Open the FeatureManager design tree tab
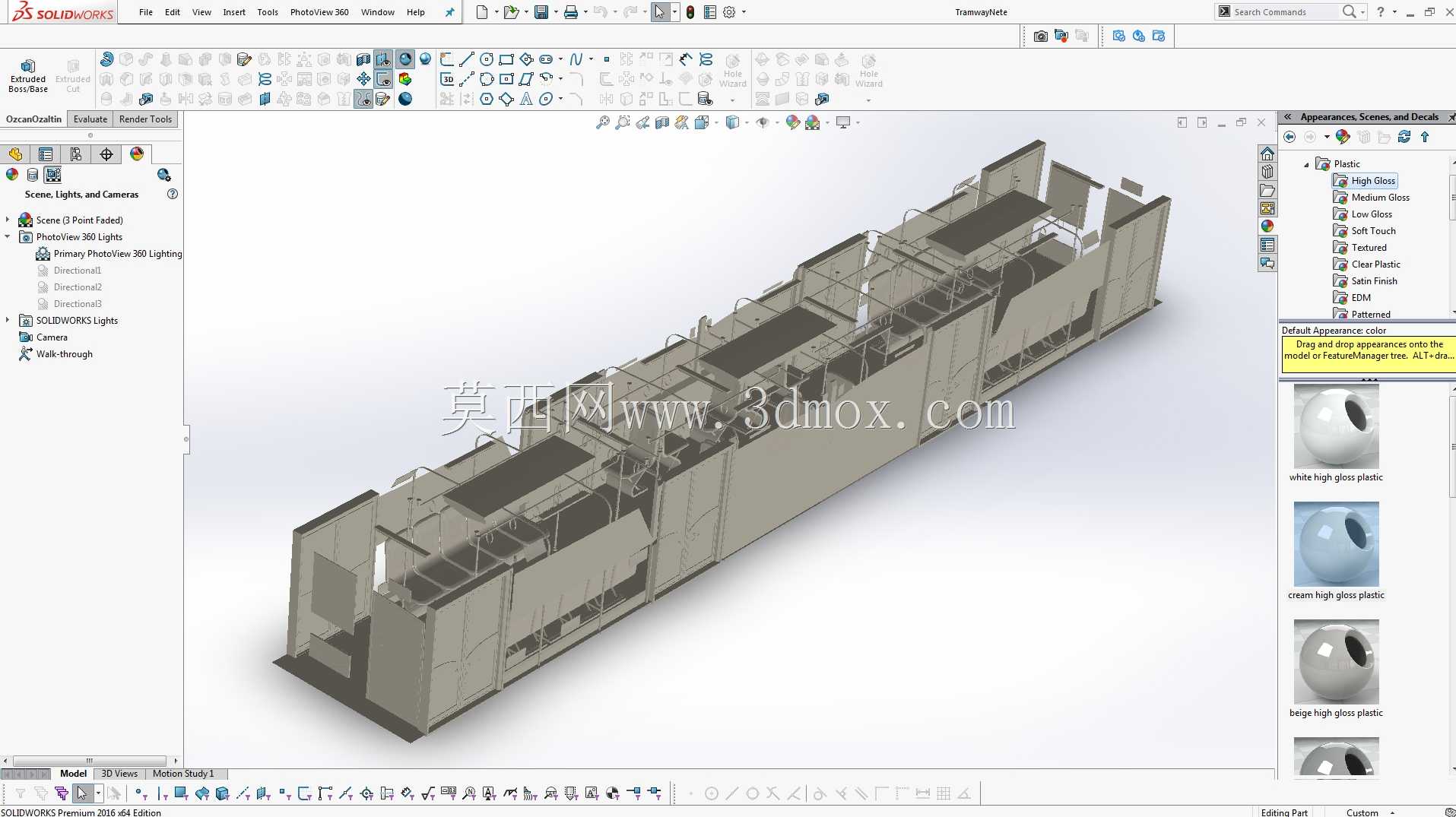The width and height of the screenshot is (1456, 817). (x=16, y=154)
